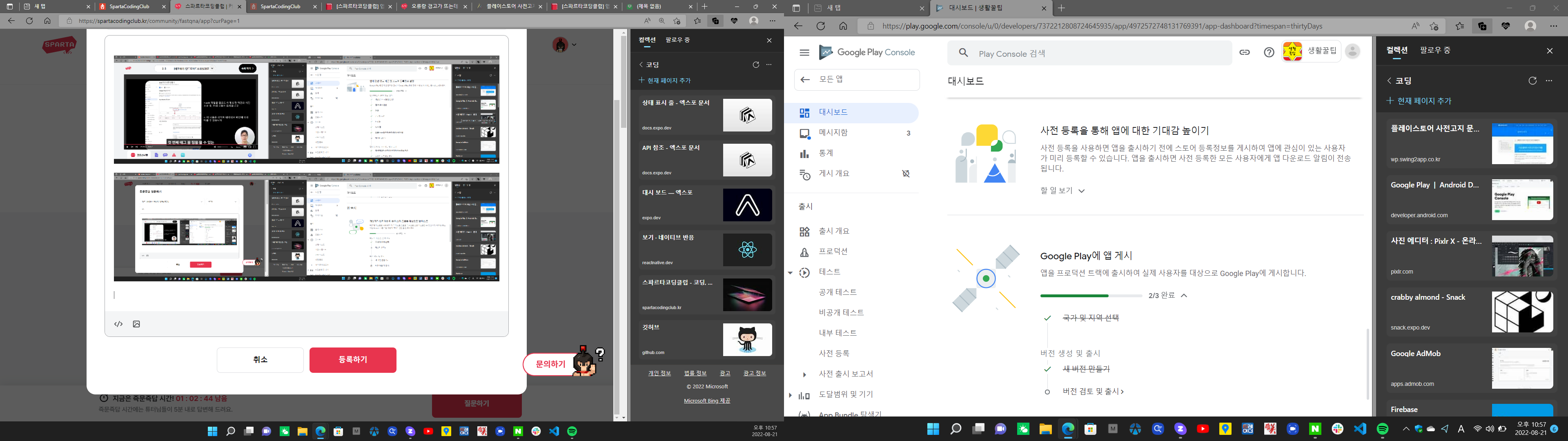Expand 사전 출시 보고서 in the sidebar
The image size is (1568, 441).
804,374
